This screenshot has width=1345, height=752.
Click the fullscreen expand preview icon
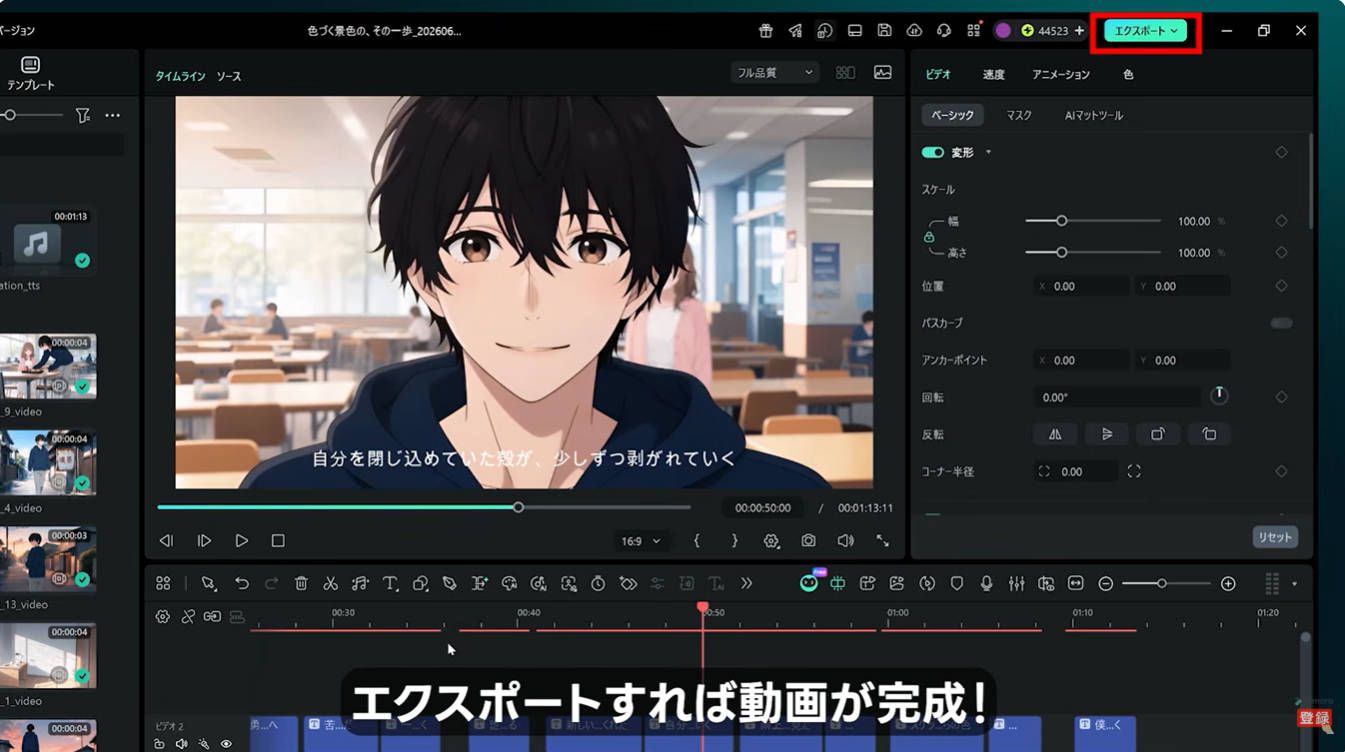pyautogui.click(x=883, y=541)
